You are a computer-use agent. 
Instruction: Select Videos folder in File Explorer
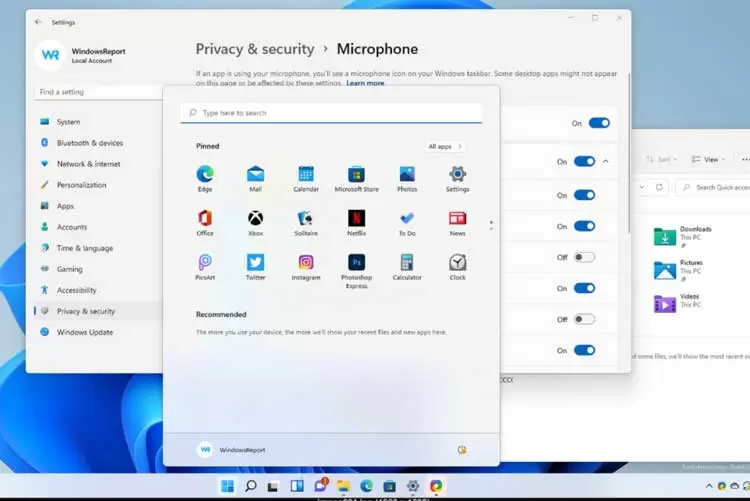pyautogui.click(x=677, y=303)
